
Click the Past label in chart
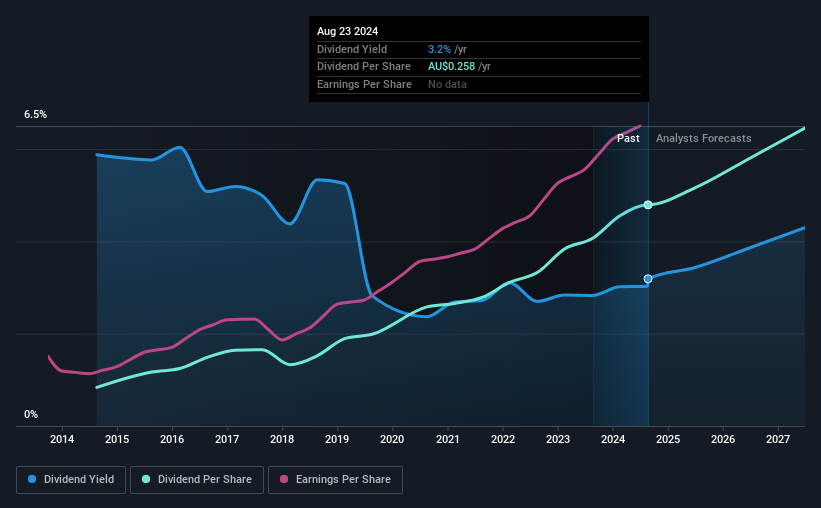tap(628, 138)
